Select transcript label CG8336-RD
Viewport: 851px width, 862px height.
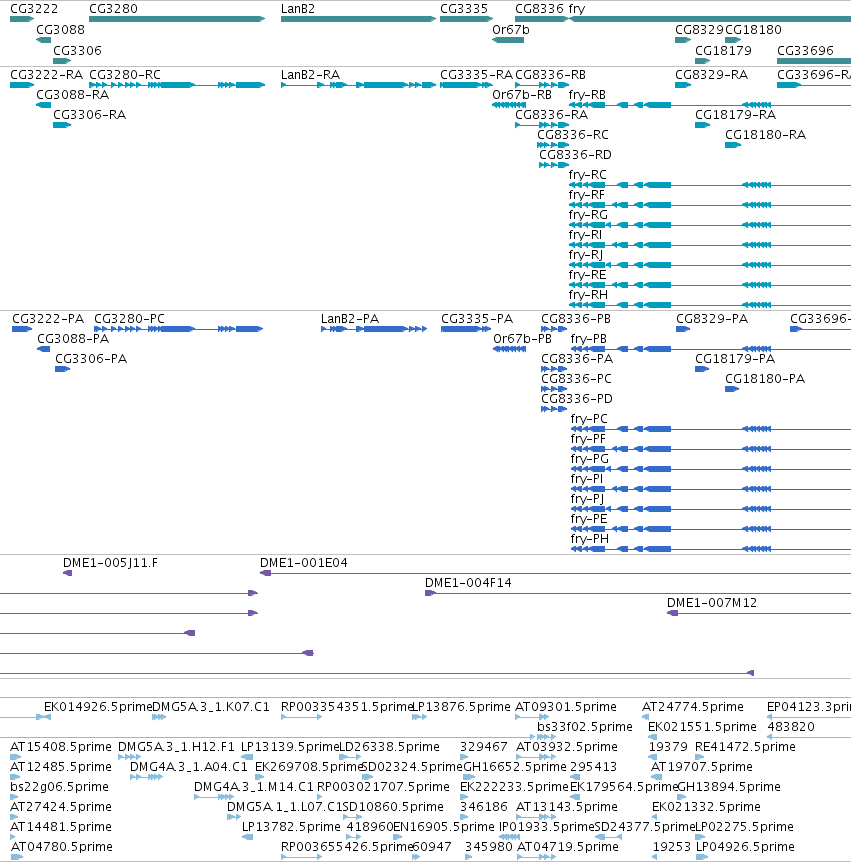(x=575, y=154)
